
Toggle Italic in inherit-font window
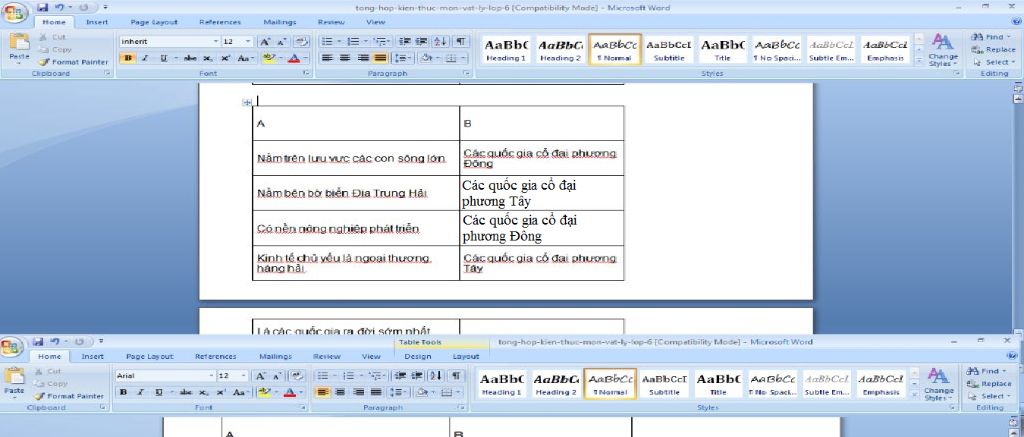pyautogui.click(x=144, y=58)
